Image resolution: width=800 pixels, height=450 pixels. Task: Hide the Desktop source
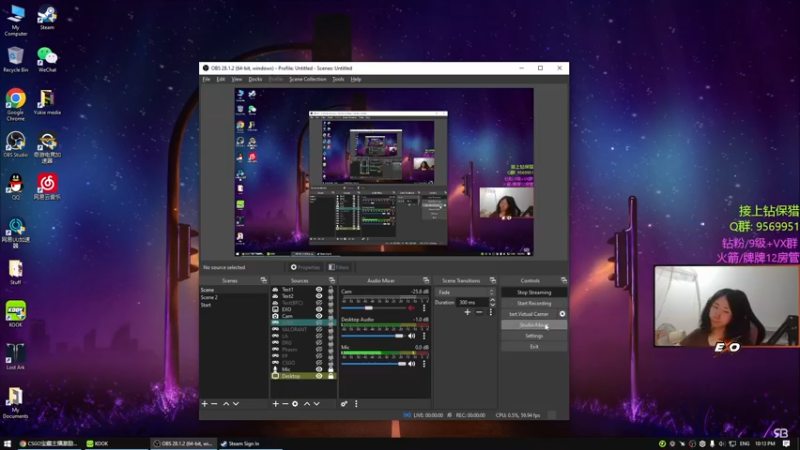click(x=319, y=376)
